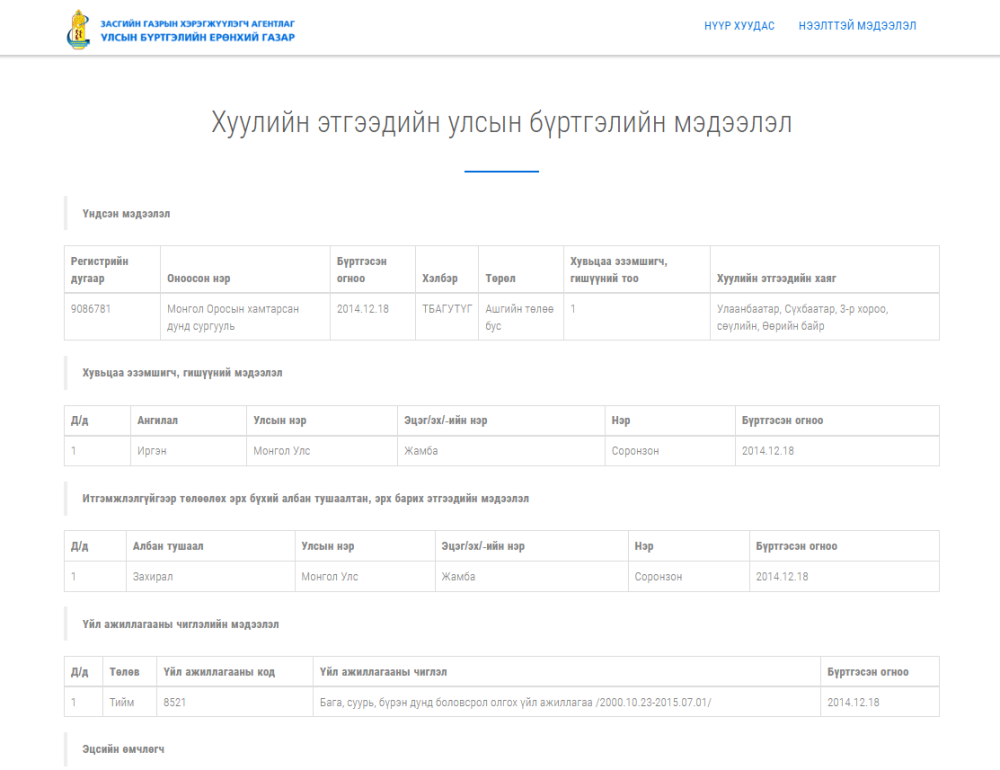1000x770 pixels.
Task: Select the name Монгол Оросын хамтарсан дунд сургууль
Action: [x=233, y=317]
